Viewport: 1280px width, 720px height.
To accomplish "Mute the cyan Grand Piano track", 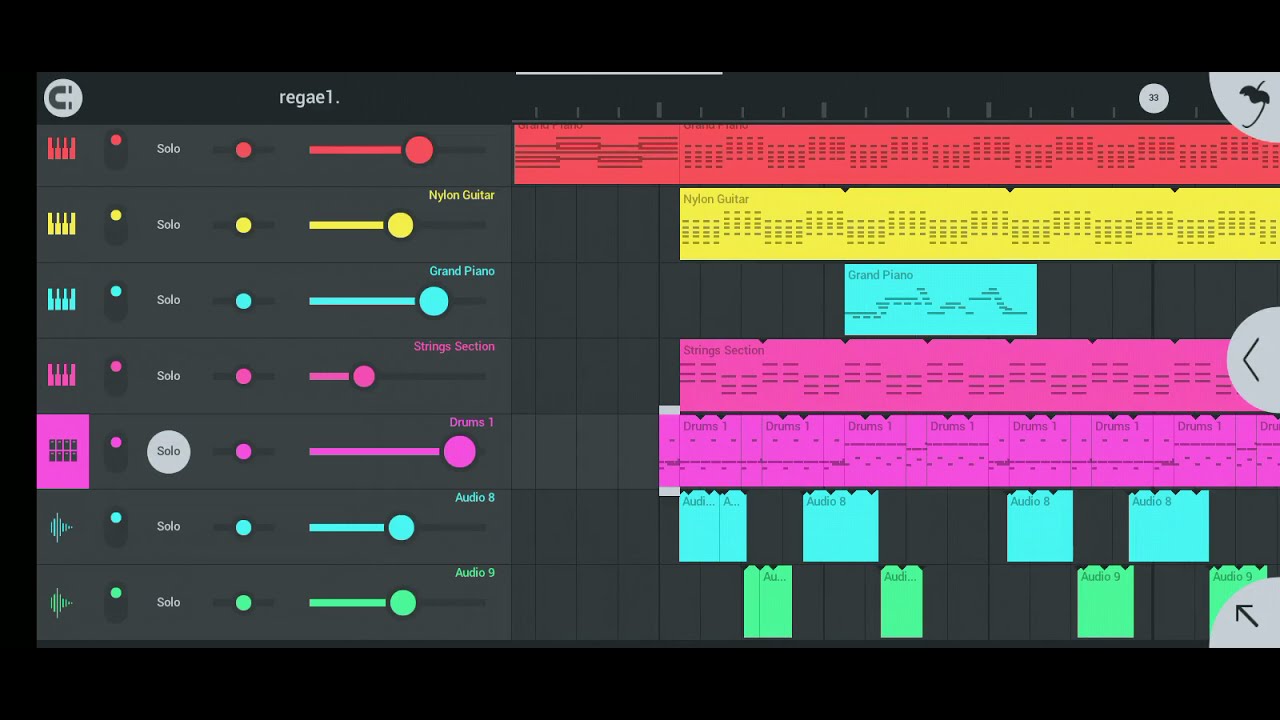I will tap(116, 300).
